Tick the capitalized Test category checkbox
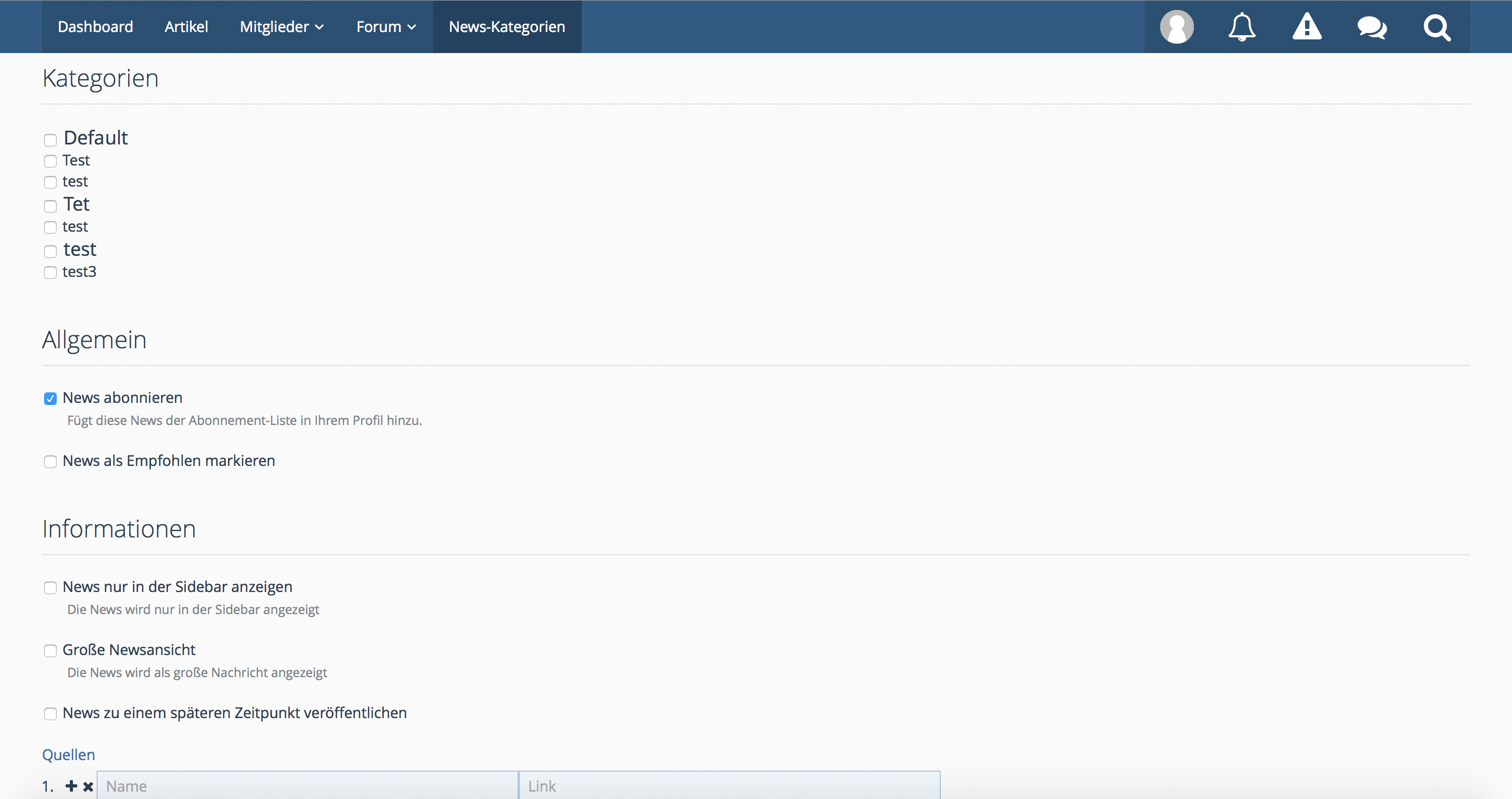 click(x=50, y=161)
